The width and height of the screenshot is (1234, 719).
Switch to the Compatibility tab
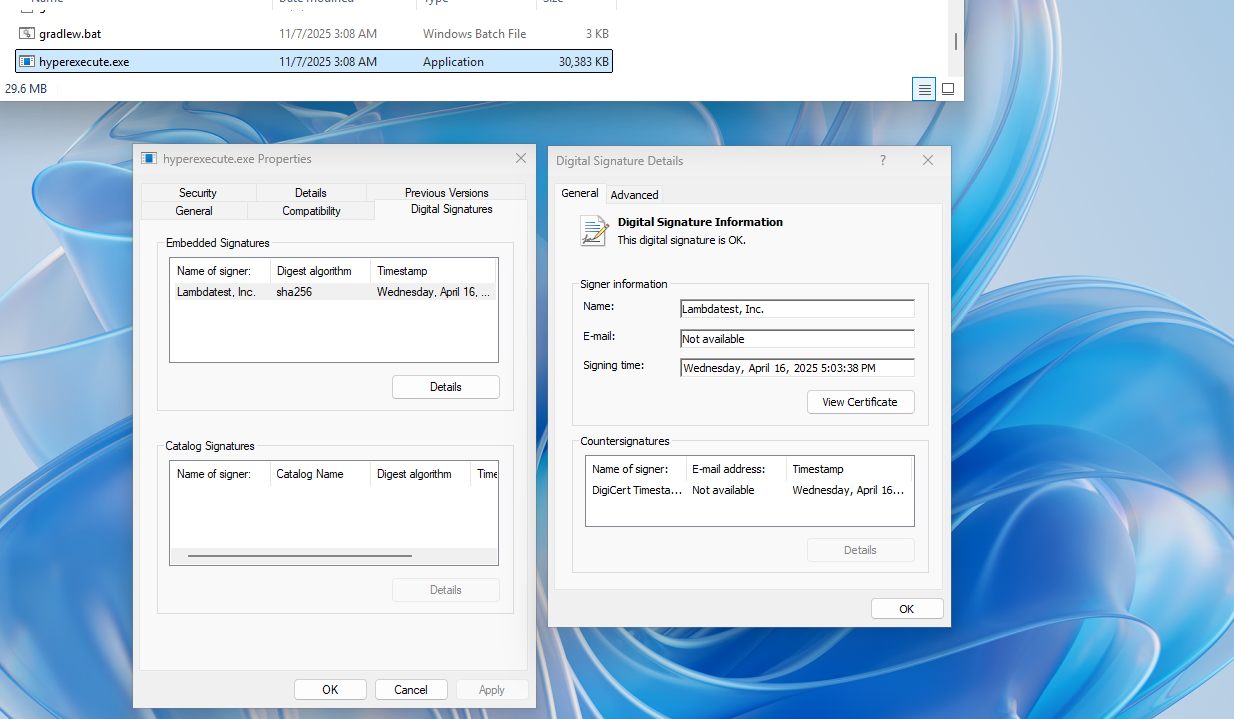(x=311, y=211)
